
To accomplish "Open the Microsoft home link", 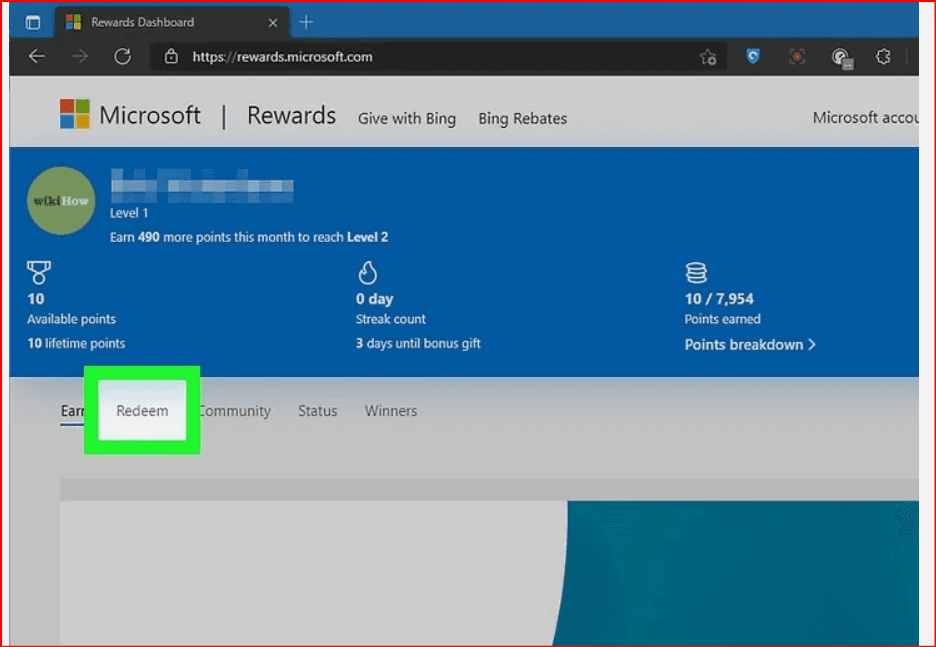I will [150, 115].
